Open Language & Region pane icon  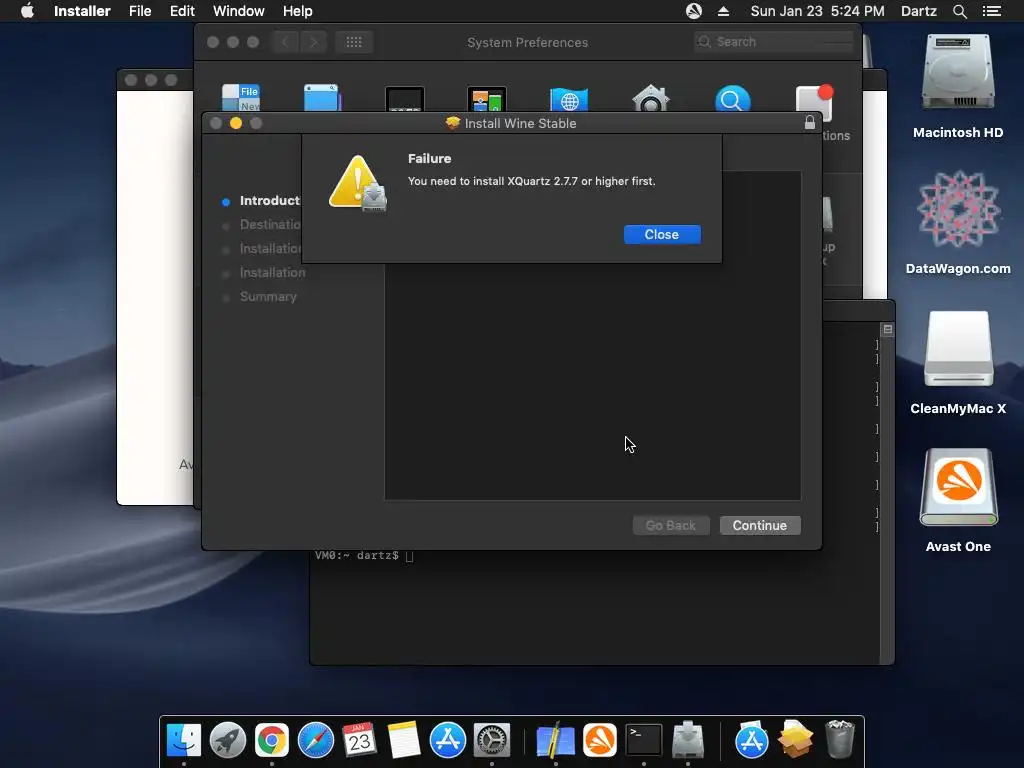pyautogui.click(x=569, y=99)
